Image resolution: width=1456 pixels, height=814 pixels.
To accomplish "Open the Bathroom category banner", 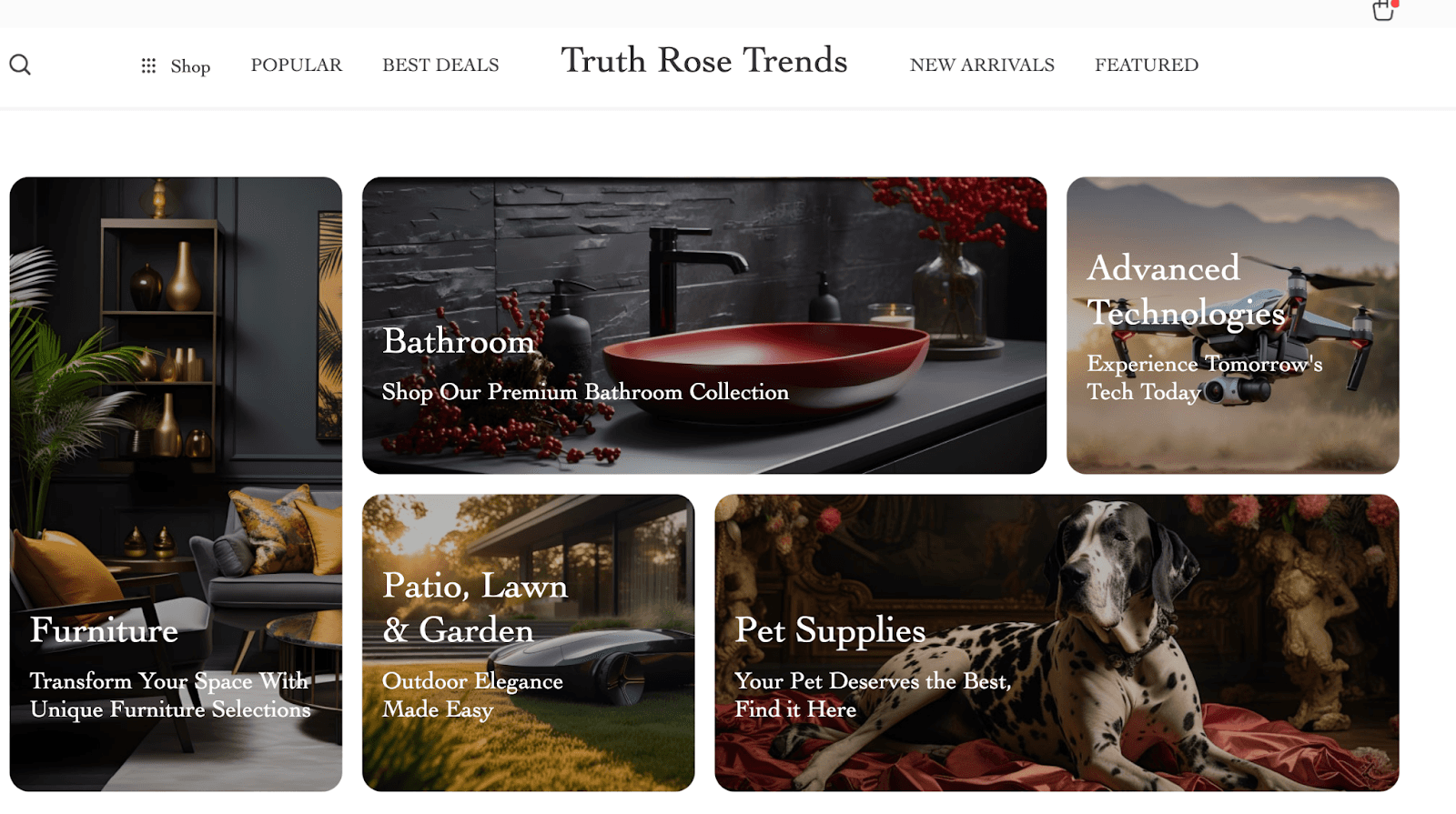I will pyautogui.click(x=704, y=326).
